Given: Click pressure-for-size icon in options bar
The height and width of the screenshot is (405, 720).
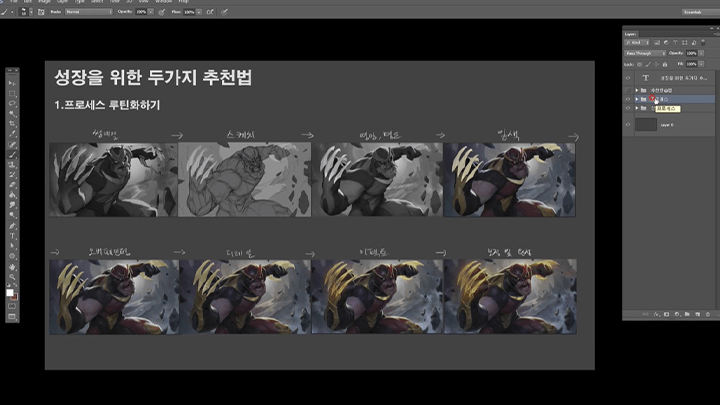Looking at the screenshot, I should click(x=225, y=12).
